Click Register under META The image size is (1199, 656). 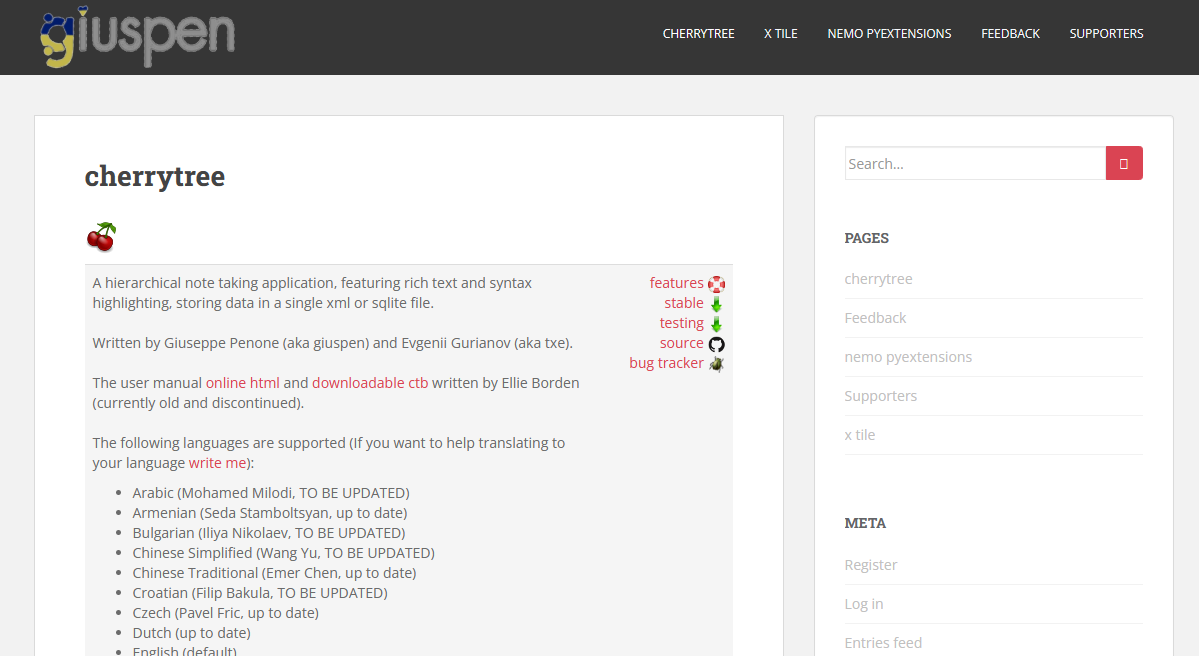[x=870, y=564]
